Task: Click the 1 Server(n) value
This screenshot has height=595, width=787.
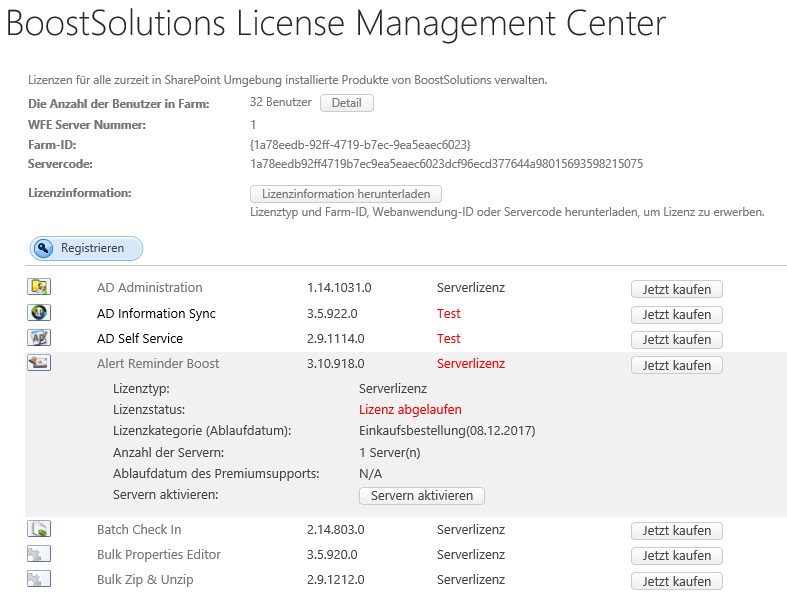Action: (389, 453)
